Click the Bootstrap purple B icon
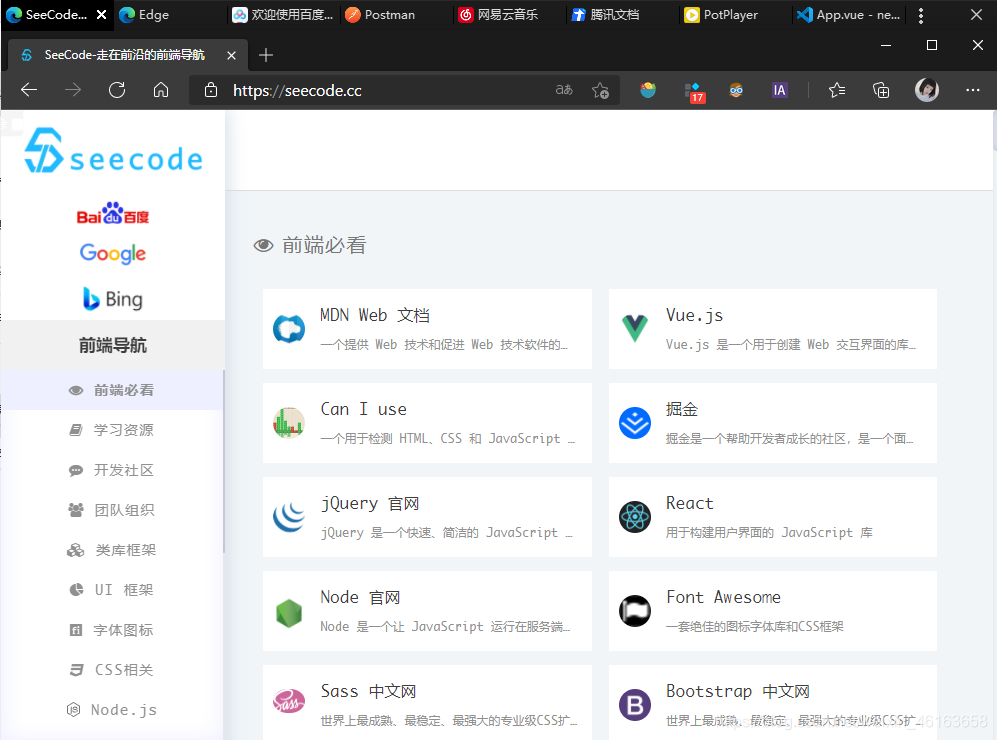 tap(635, 705)
